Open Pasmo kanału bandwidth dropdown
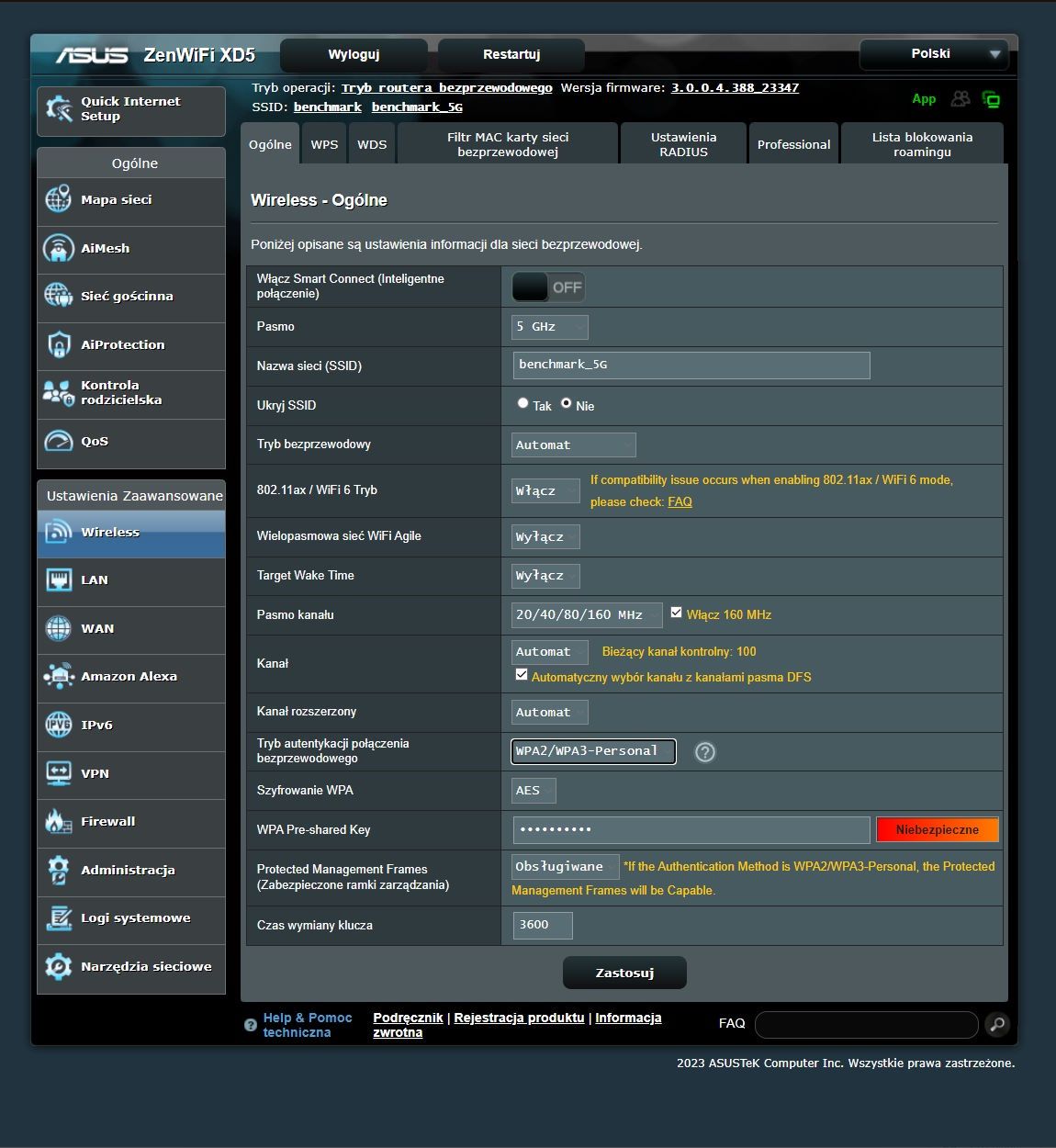1056x1148 pixels. [587, 615]
